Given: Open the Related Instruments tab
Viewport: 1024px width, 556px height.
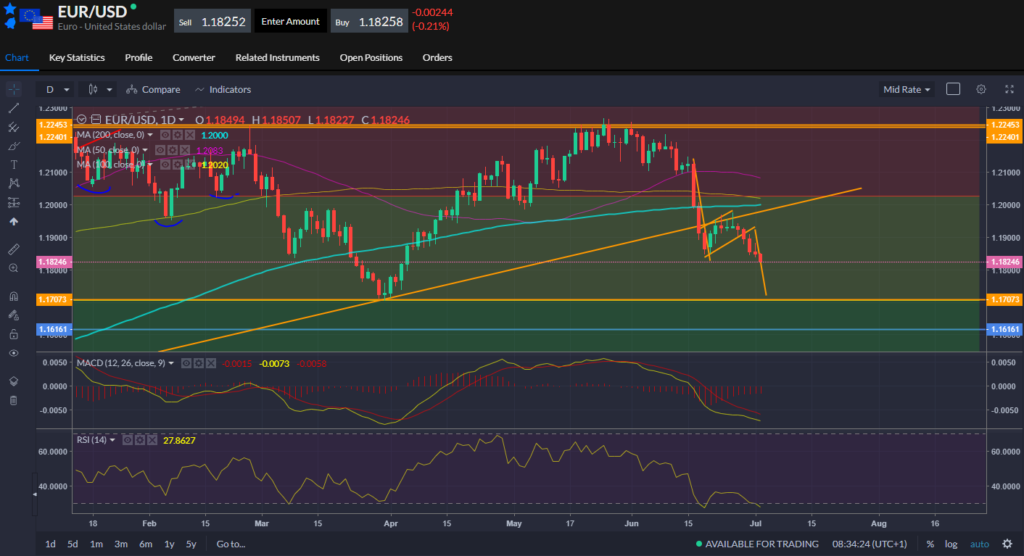Looking at the screenshot, I should click(x=277, y=57).
